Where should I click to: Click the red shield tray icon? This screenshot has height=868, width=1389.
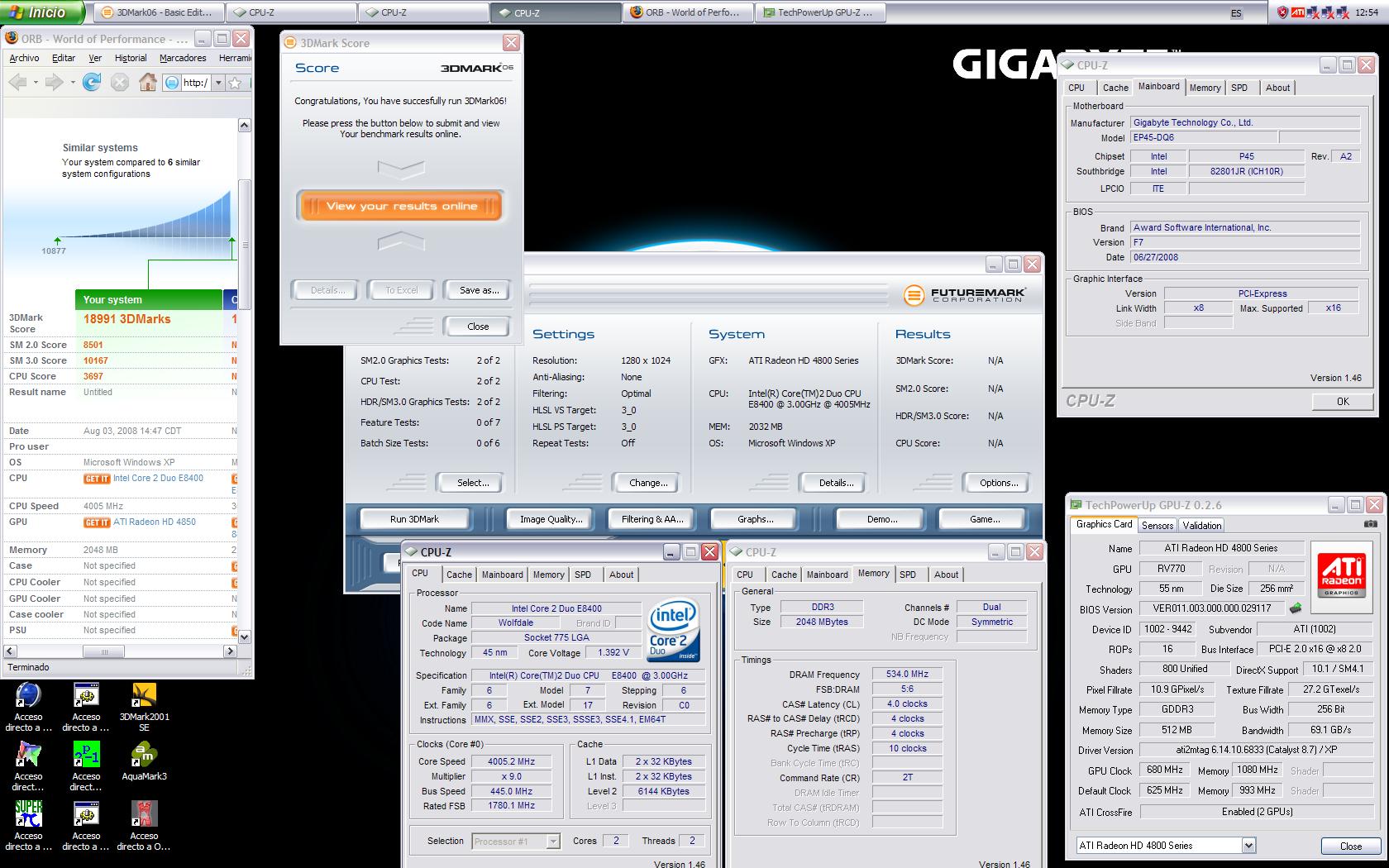click(x=1282, y=12)
